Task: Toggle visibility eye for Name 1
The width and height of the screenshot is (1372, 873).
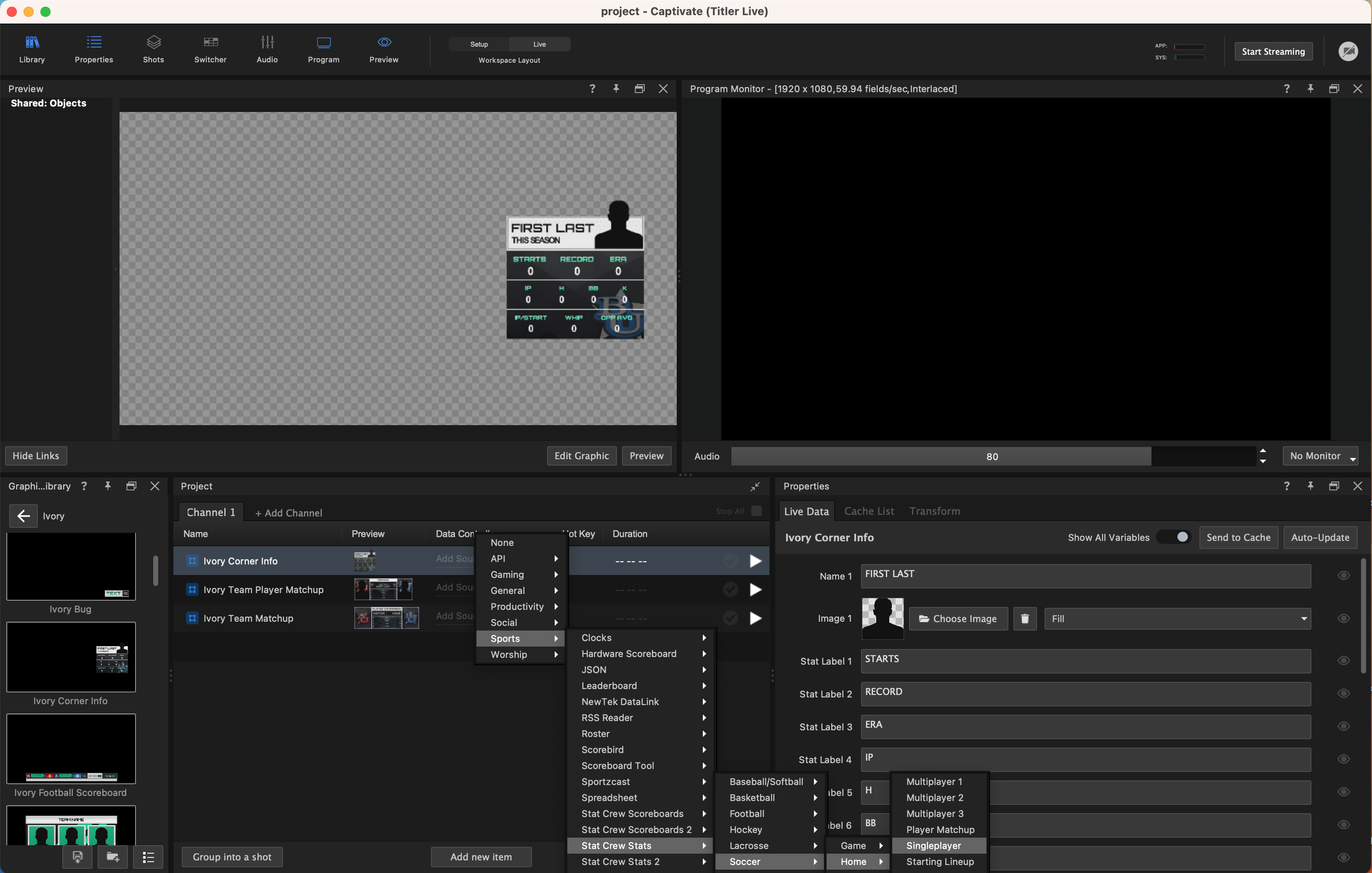Action: 1343,575
